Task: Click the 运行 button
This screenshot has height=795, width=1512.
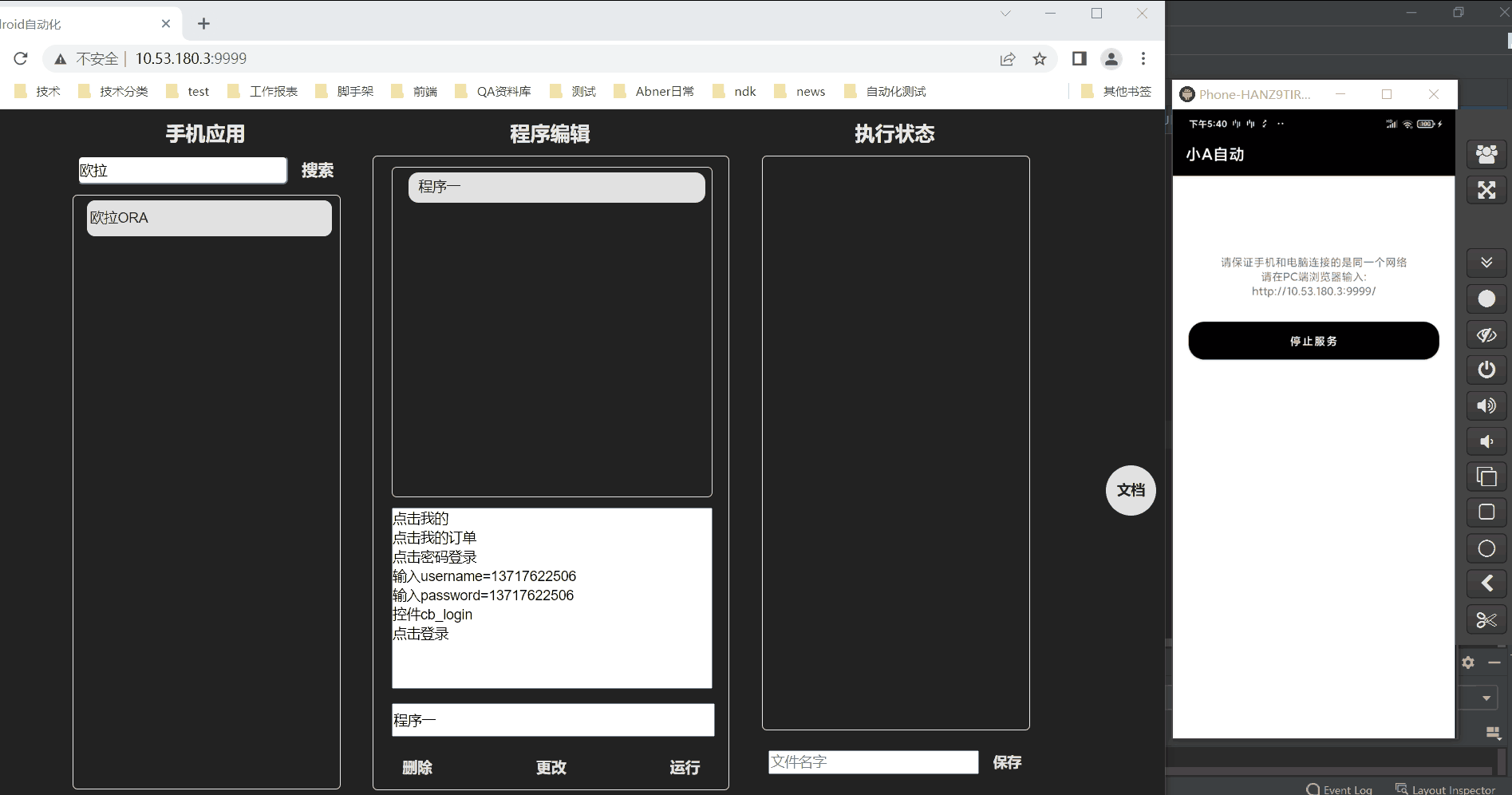Action: click(x=685, y=768)
